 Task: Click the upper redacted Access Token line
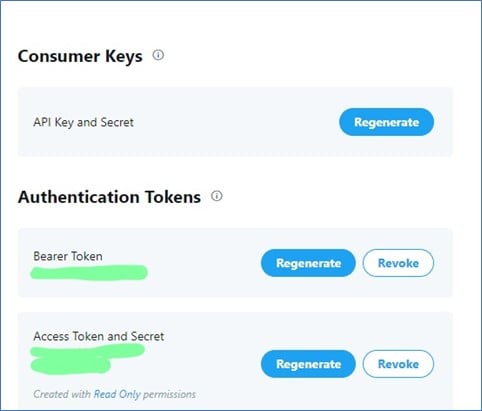pyautogui.click(x=87, y=351)
